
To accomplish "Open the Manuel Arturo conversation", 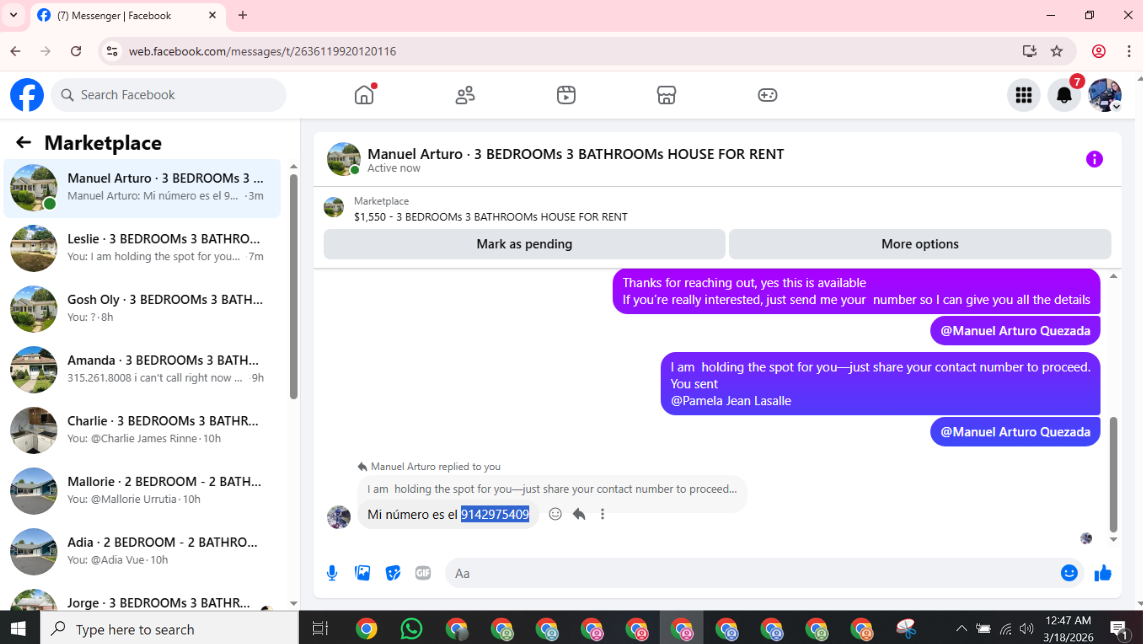I will (142, 187).
